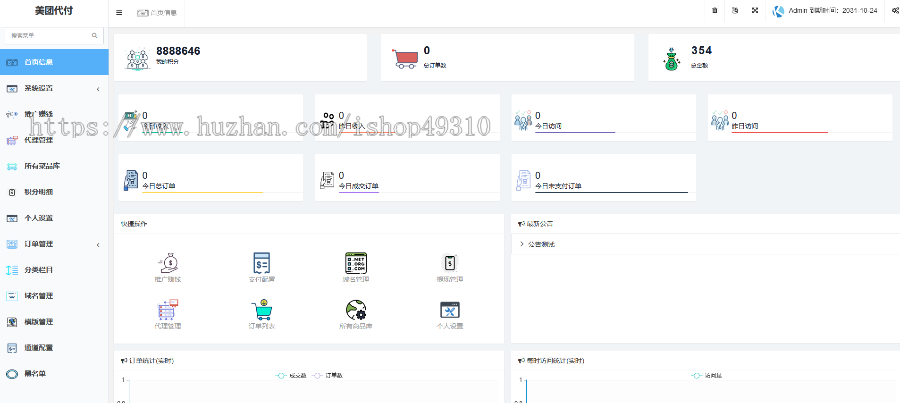
Task: Click the 今日总订单 clipboard icon
Action: pos(131,180)
